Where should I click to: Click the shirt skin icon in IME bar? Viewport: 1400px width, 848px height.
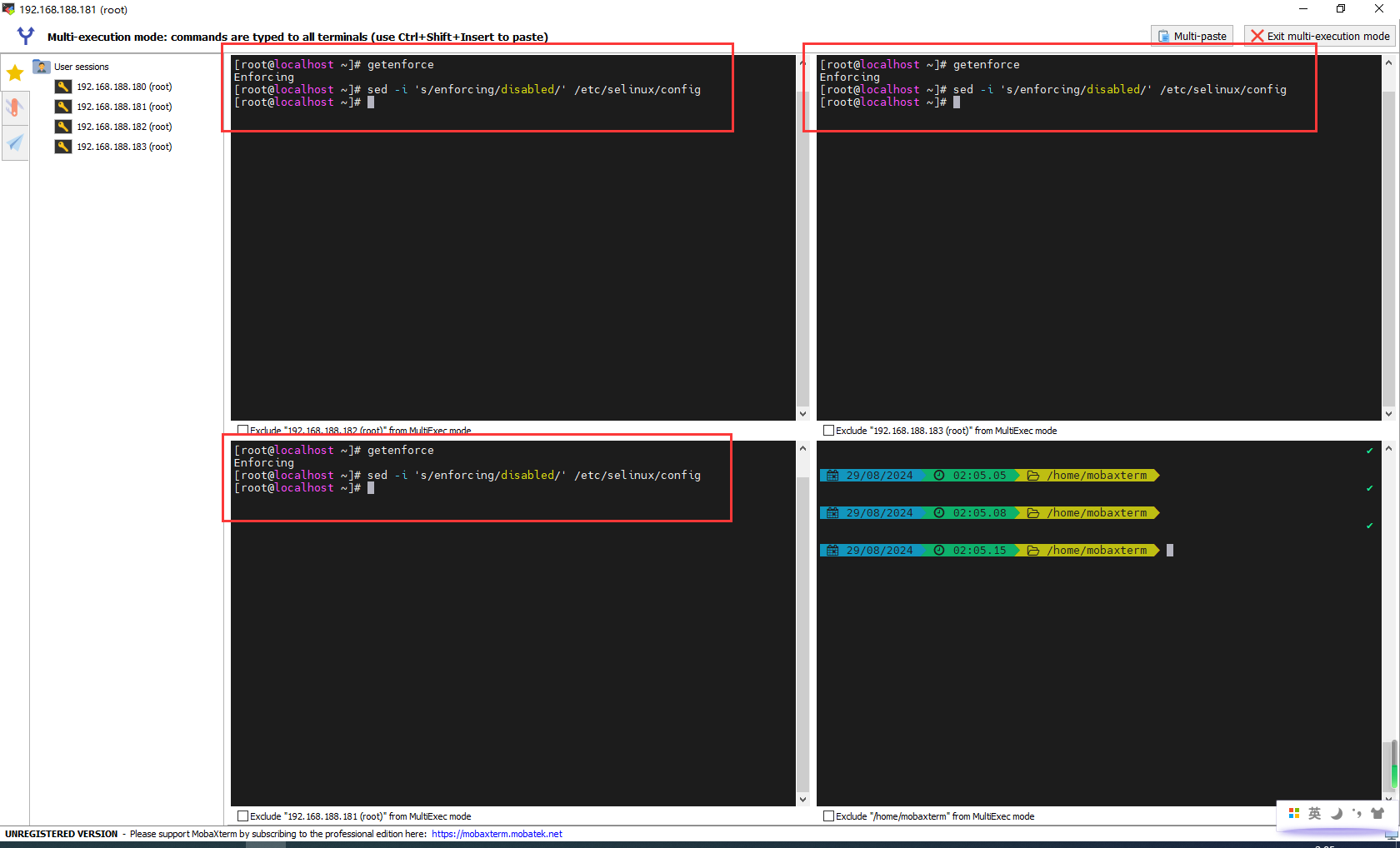click(1377, 813)
